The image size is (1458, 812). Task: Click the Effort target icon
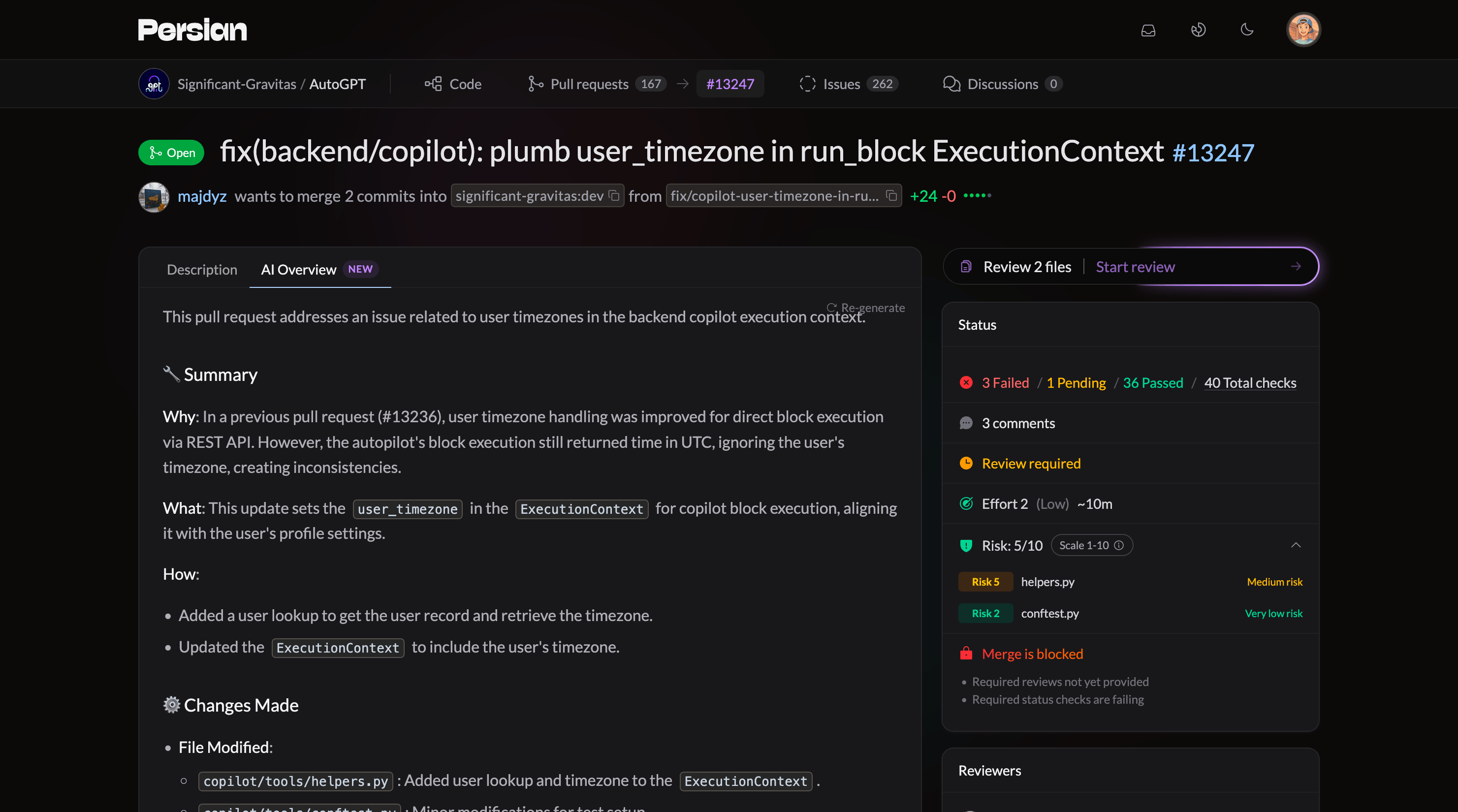966,503
